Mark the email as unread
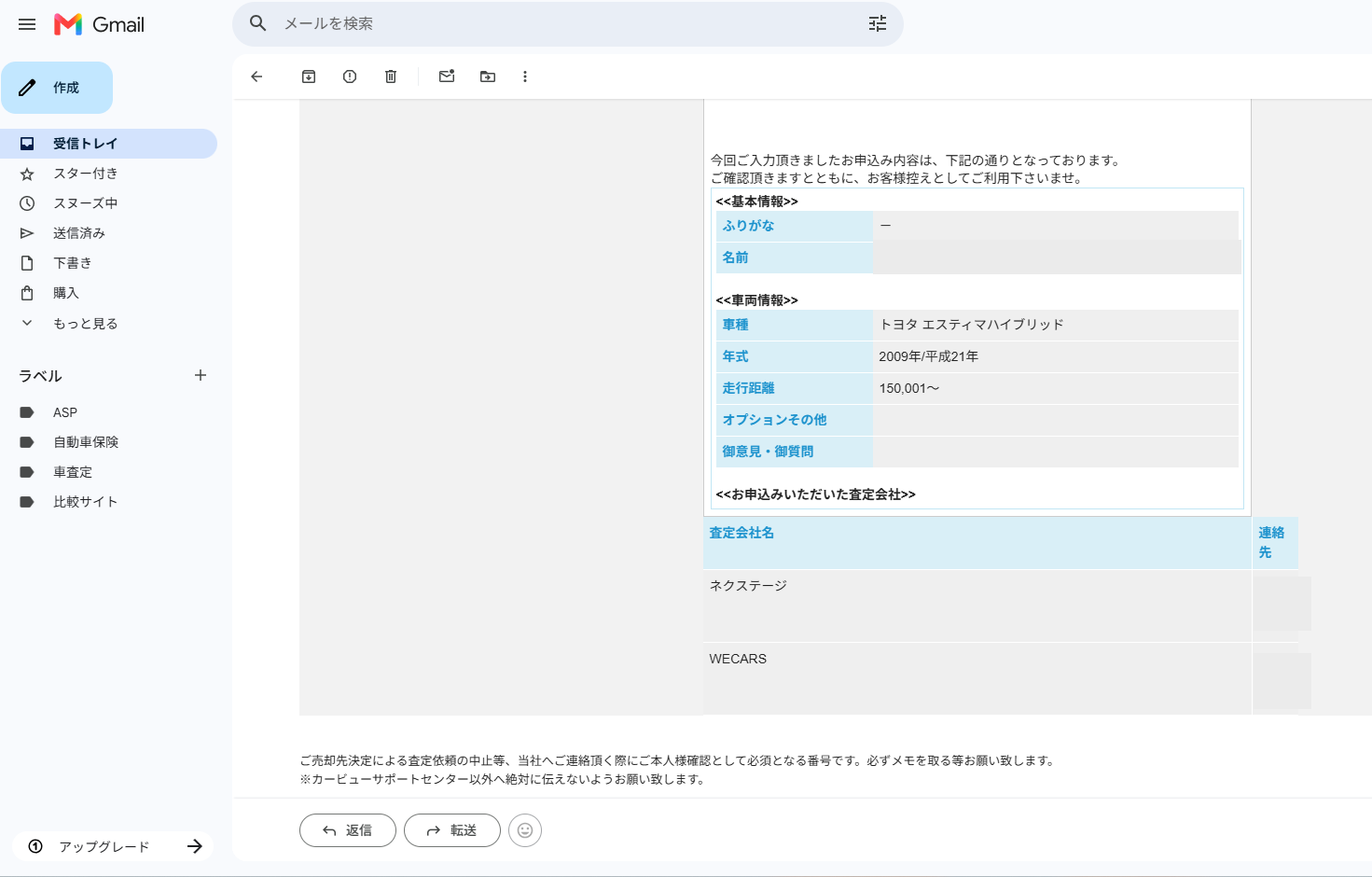 (447, 77)
